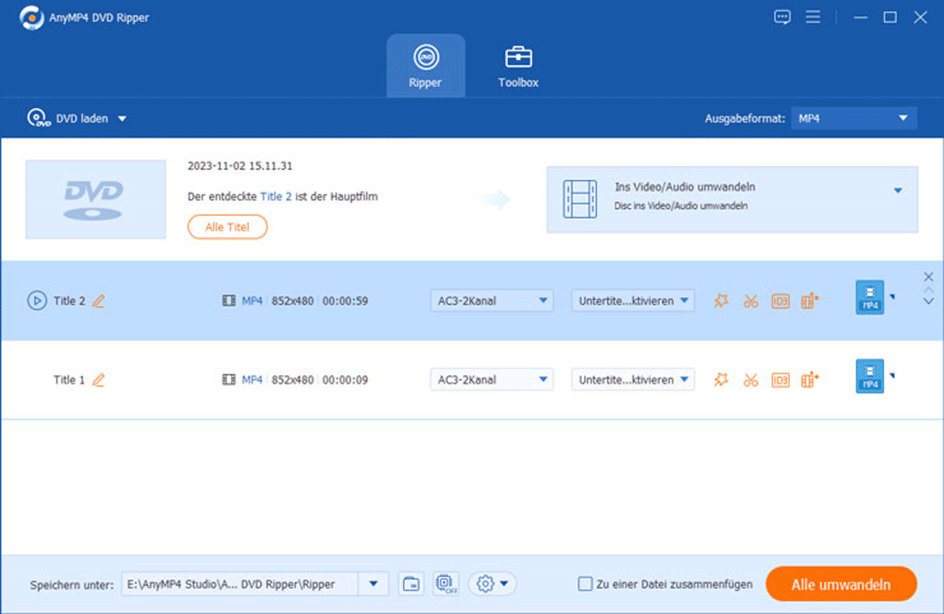
Task: Open the Toolbox tab
Action: pyautogui.click(x=518, y=66)
